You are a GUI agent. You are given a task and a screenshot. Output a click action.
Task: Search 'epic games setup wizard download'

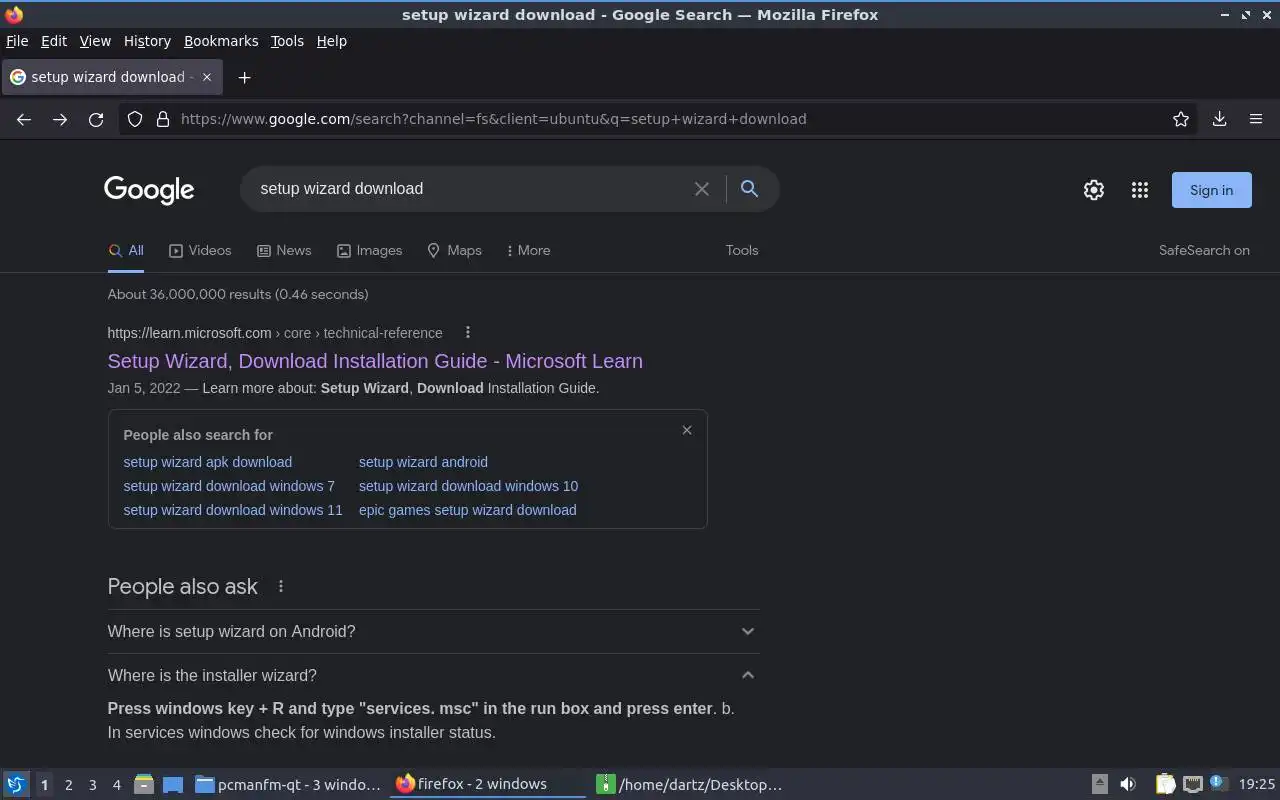click(x=467, y=510)
